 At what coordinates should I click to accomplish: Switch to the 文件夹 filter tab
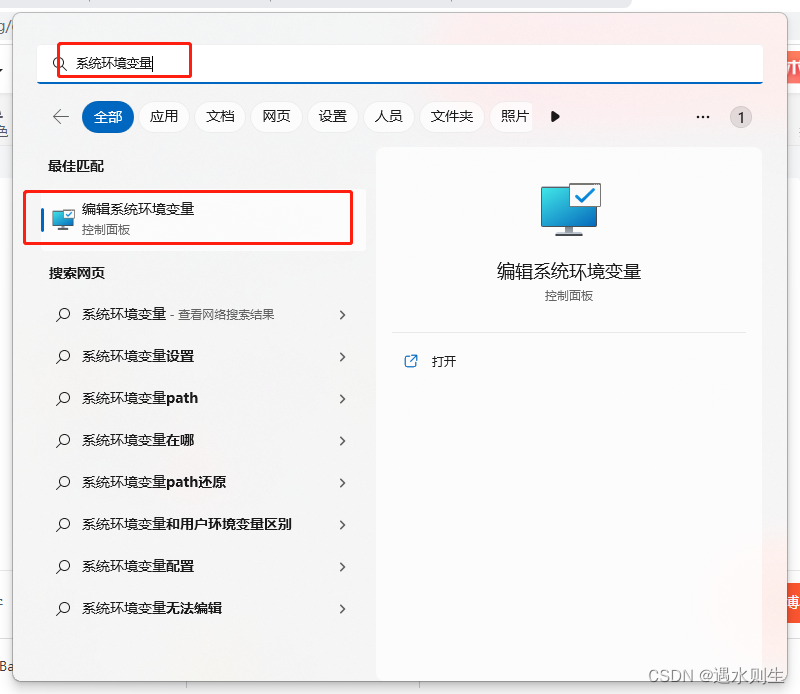point(452,117)
